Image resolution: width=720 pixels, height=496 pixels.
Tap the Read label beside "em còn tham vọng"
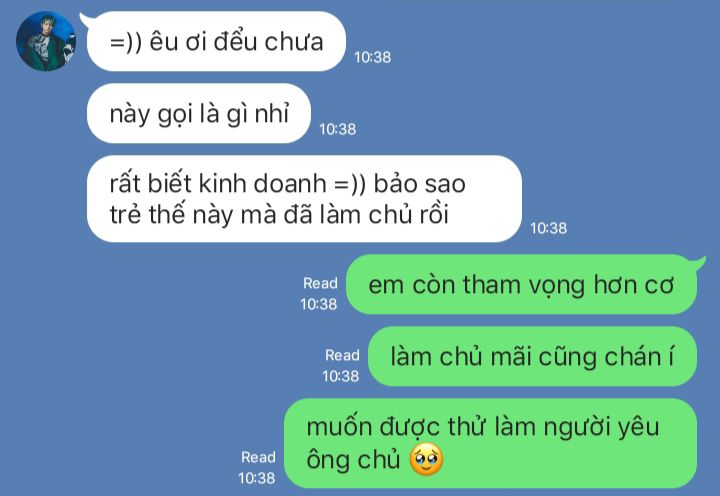pyautogui.click(x=320, y=283)
